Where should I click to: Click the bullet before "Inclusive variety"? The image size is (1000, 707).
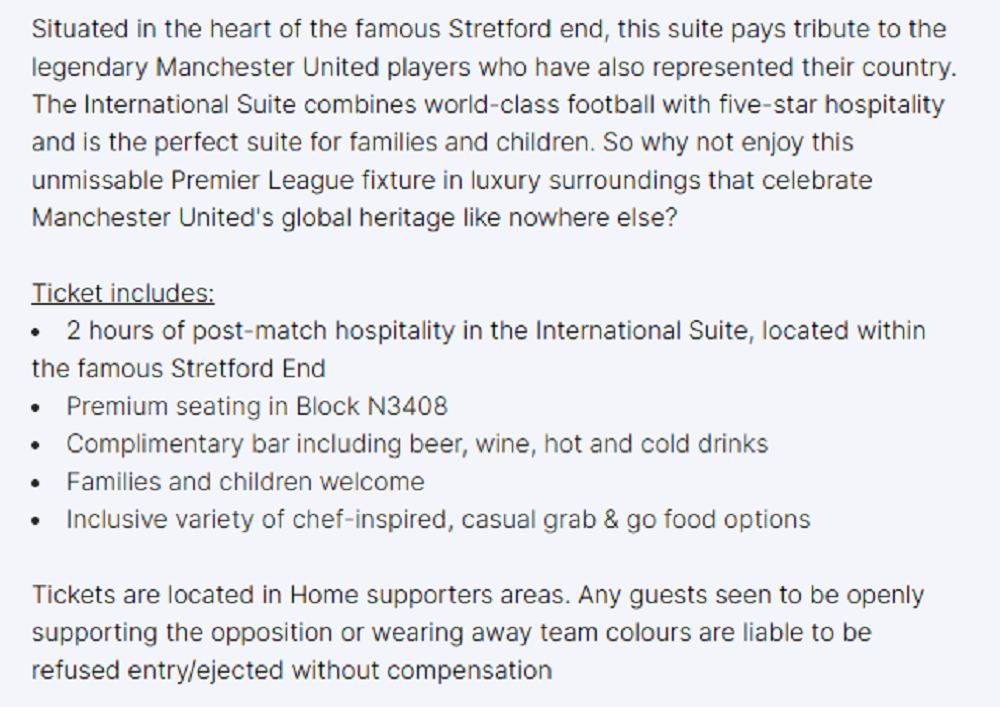[37, 521]
